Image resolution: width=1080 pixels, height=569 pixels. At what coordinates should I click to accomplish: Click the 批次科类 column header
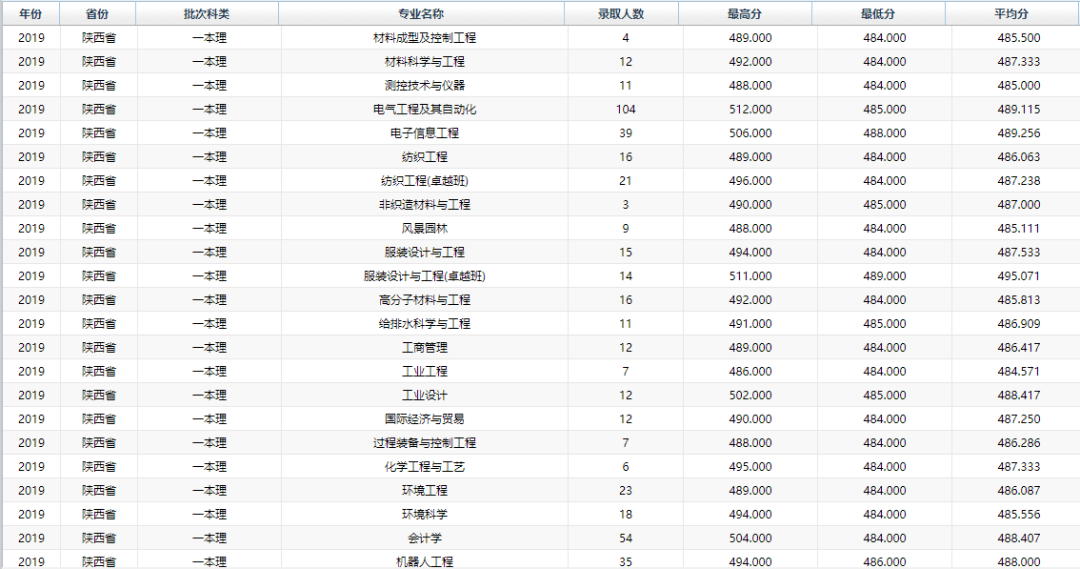coord(207,14)
